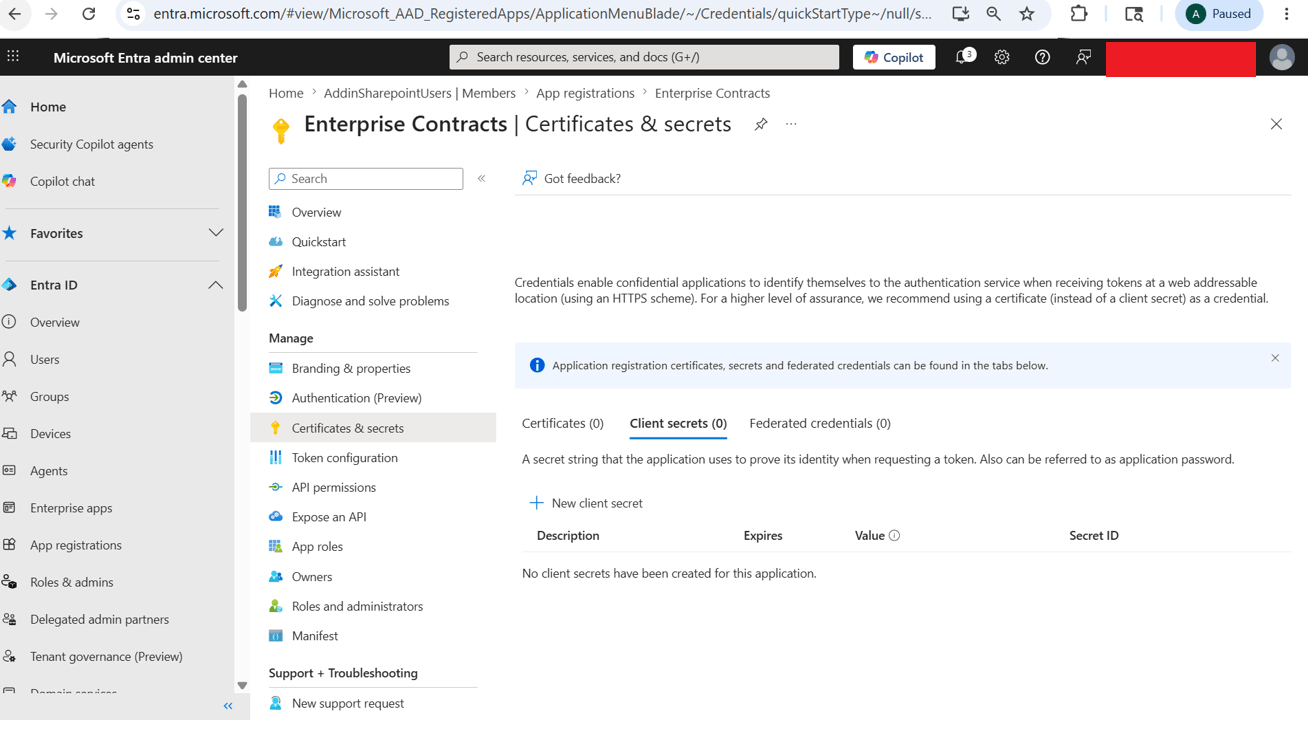
Task: Click Got feedback? button
Action: [571, 179]
